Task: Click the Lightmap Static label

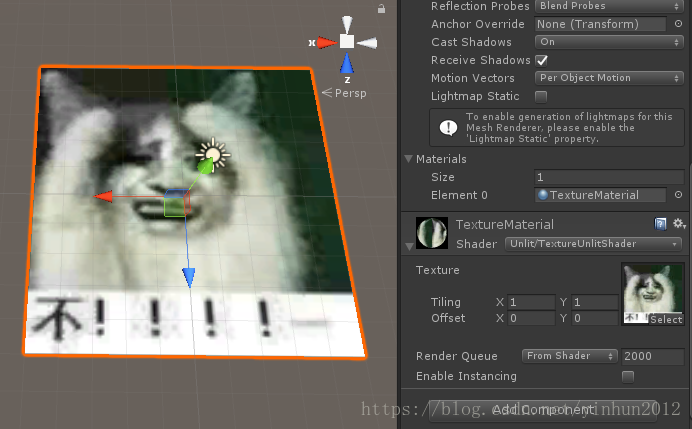Action: click(475, 96)
